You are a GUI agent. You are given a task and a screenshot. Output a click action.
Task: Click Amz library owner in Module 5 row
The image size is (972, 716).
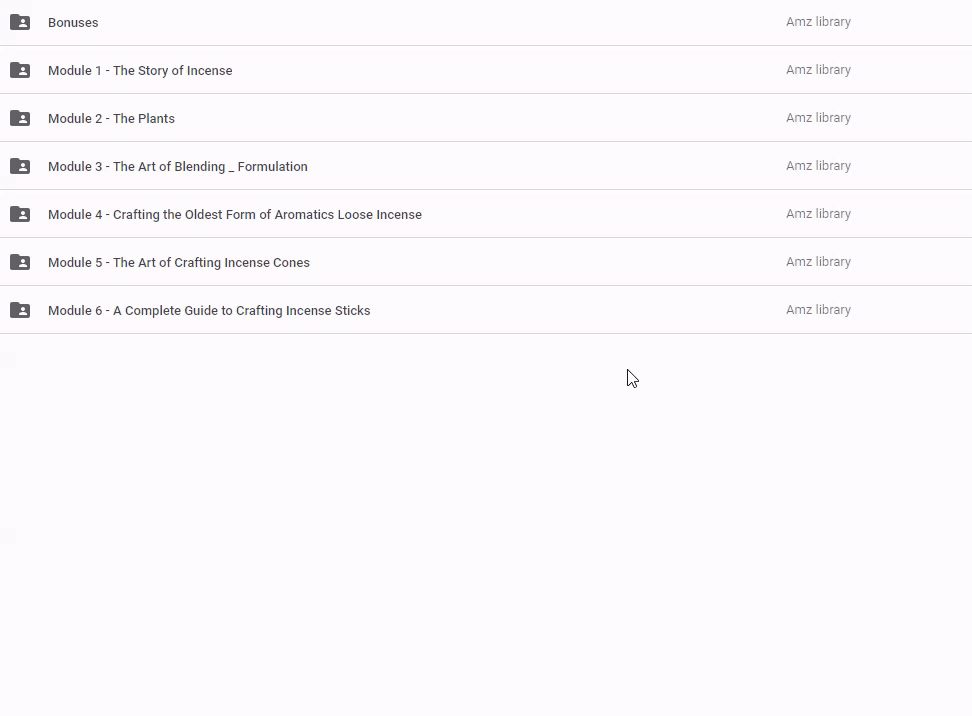[x=818, y=262]
